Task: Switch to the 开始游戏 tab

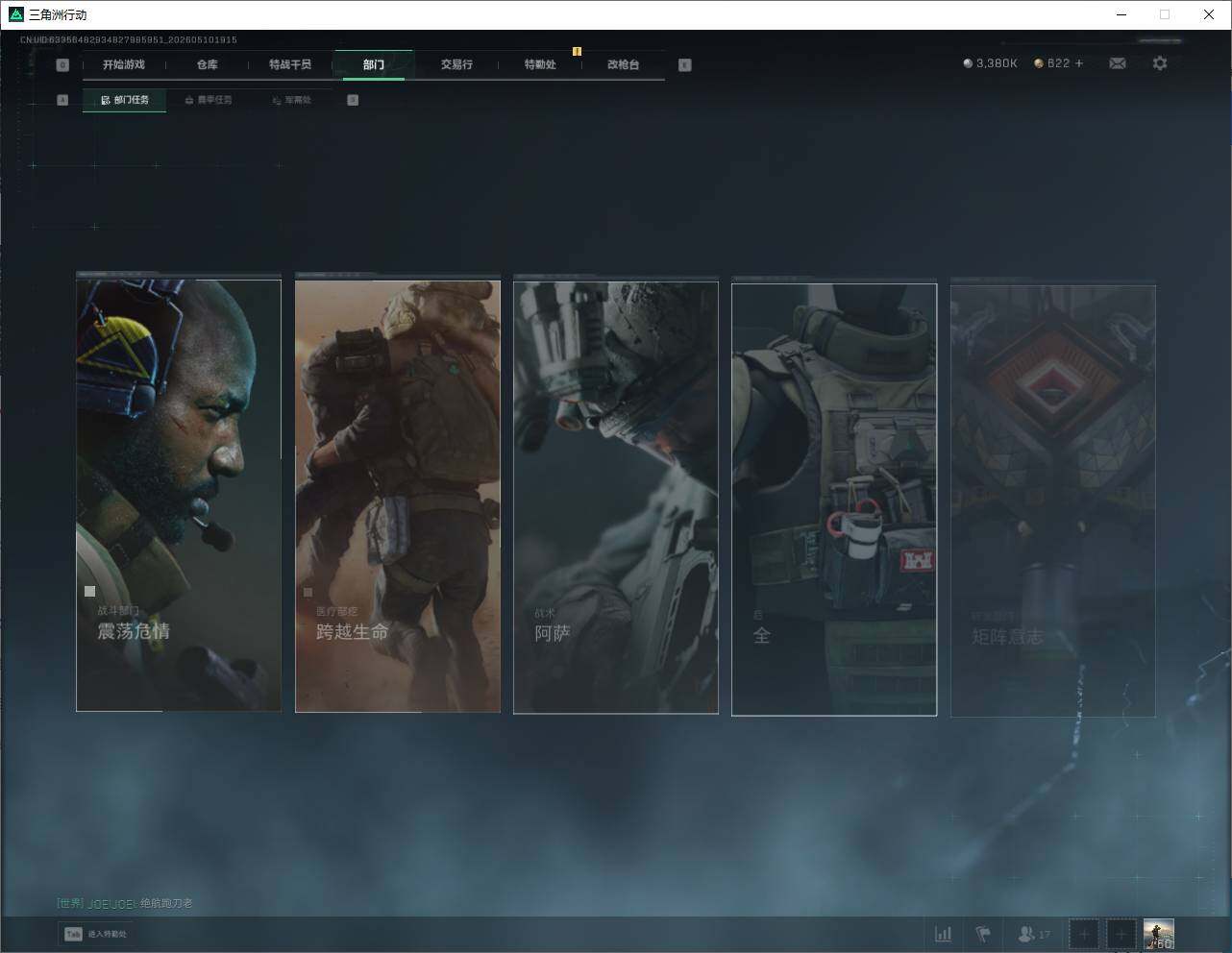Action: pyautogui.click(x=124, y=64)
